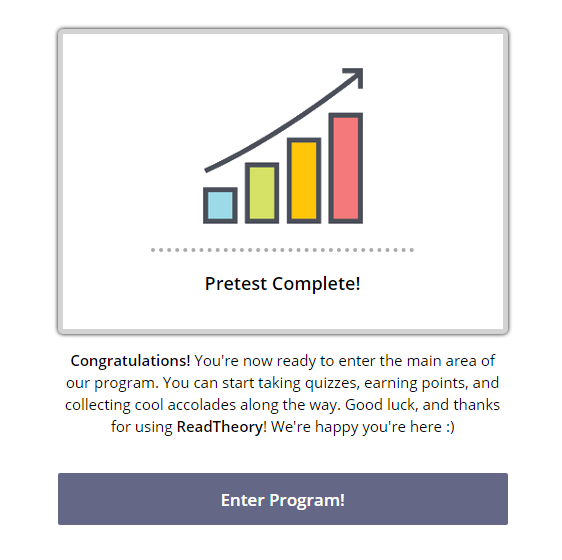Click the smiley emoticon at message end
Screen dimensions: 562x560
click(x=450, y=427)
